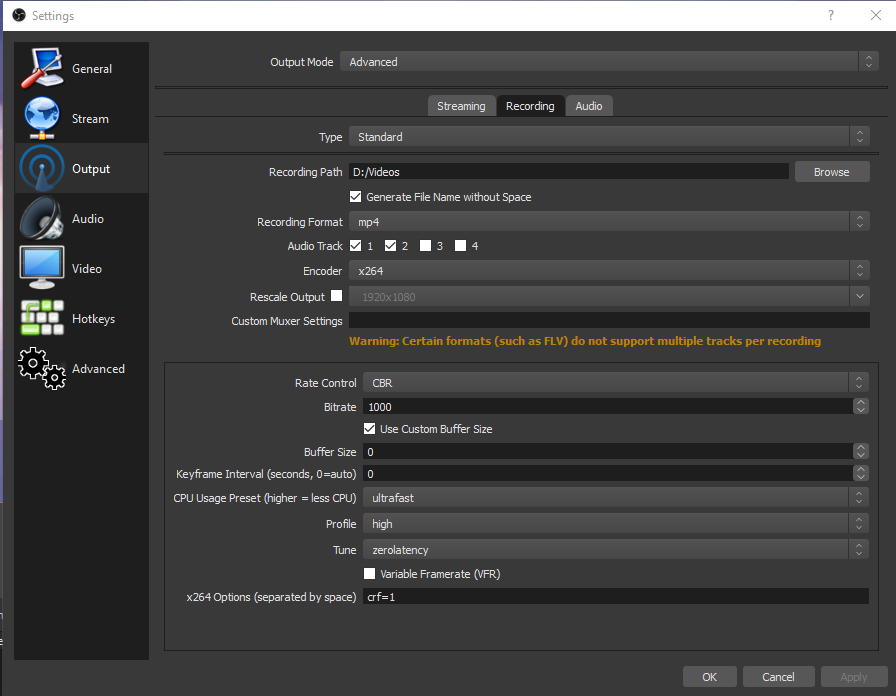Open the recording Type dropdown
This screenshot has width=896, height=696.
coord(609,137)
